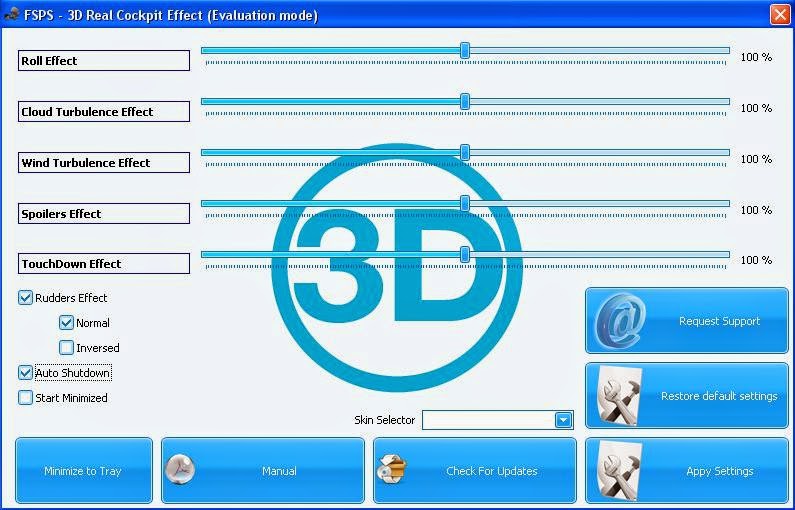Uncheck the Normal rudder option

click(x=66, y=322)
